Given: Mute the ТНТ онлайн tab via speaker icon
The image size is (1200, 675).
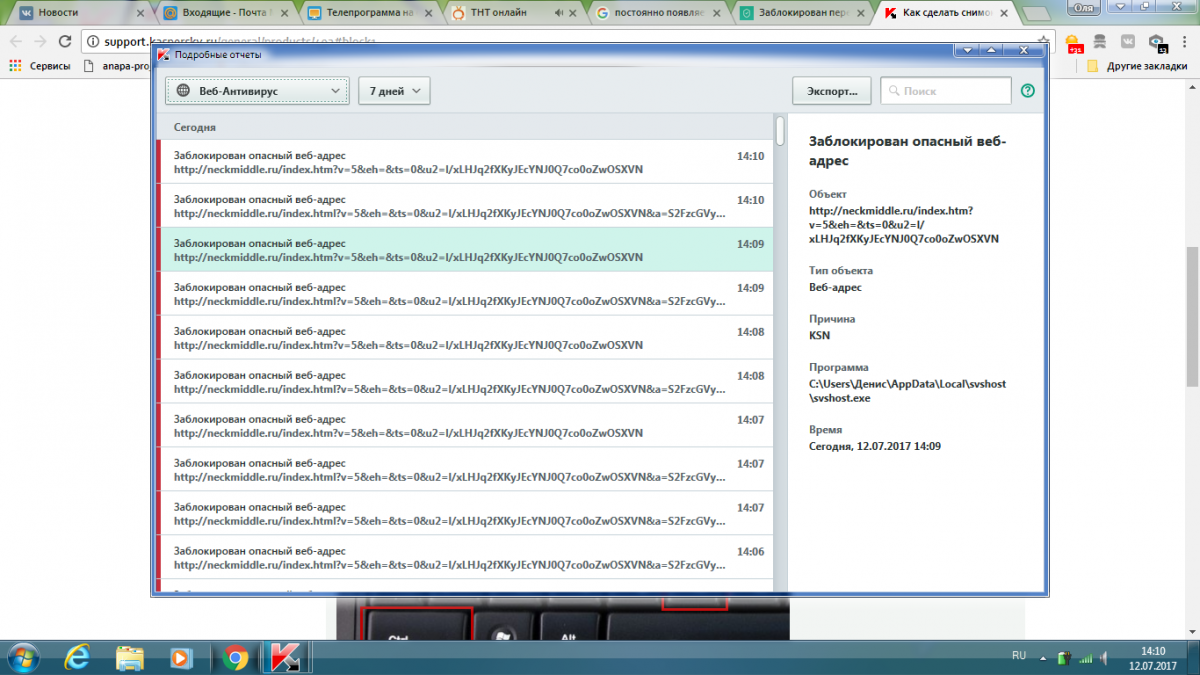Looking at the screenshot, I should click(x=558, y=13).
